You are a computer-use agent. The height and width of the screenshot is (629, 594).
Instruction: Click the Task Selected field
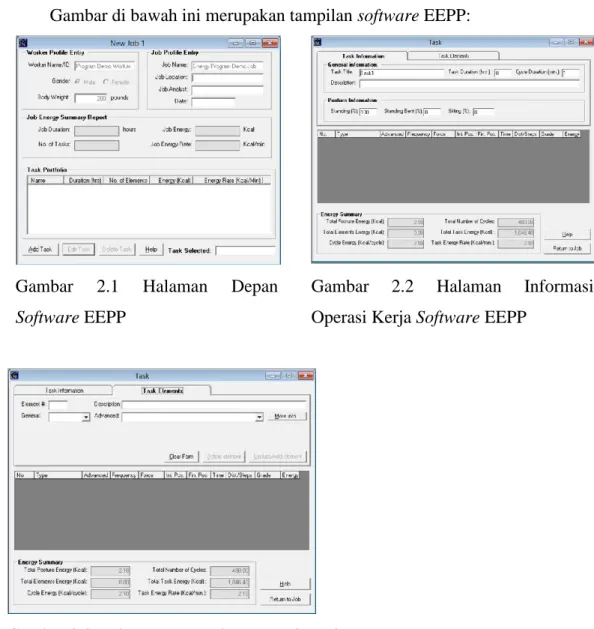(x=245, y=251)
